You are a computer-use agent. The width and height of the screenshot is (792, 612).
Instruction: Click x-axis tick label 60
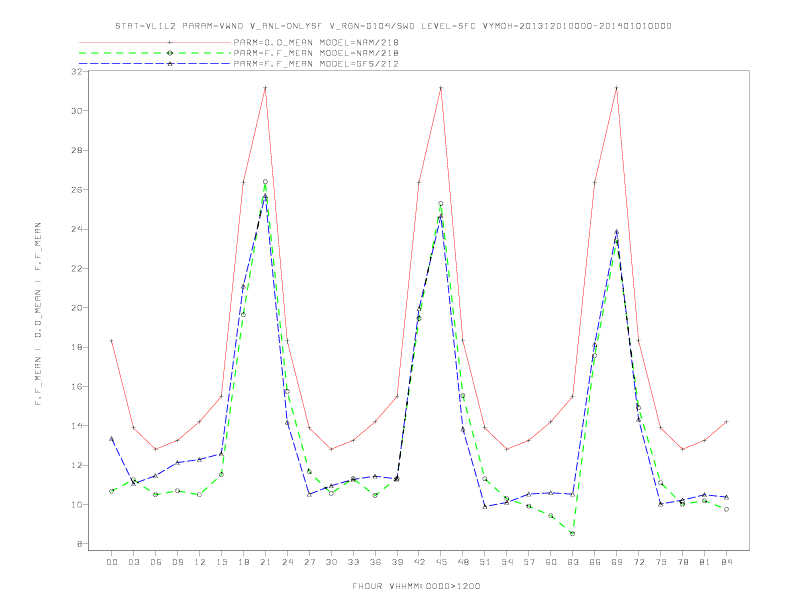[551, 562]
